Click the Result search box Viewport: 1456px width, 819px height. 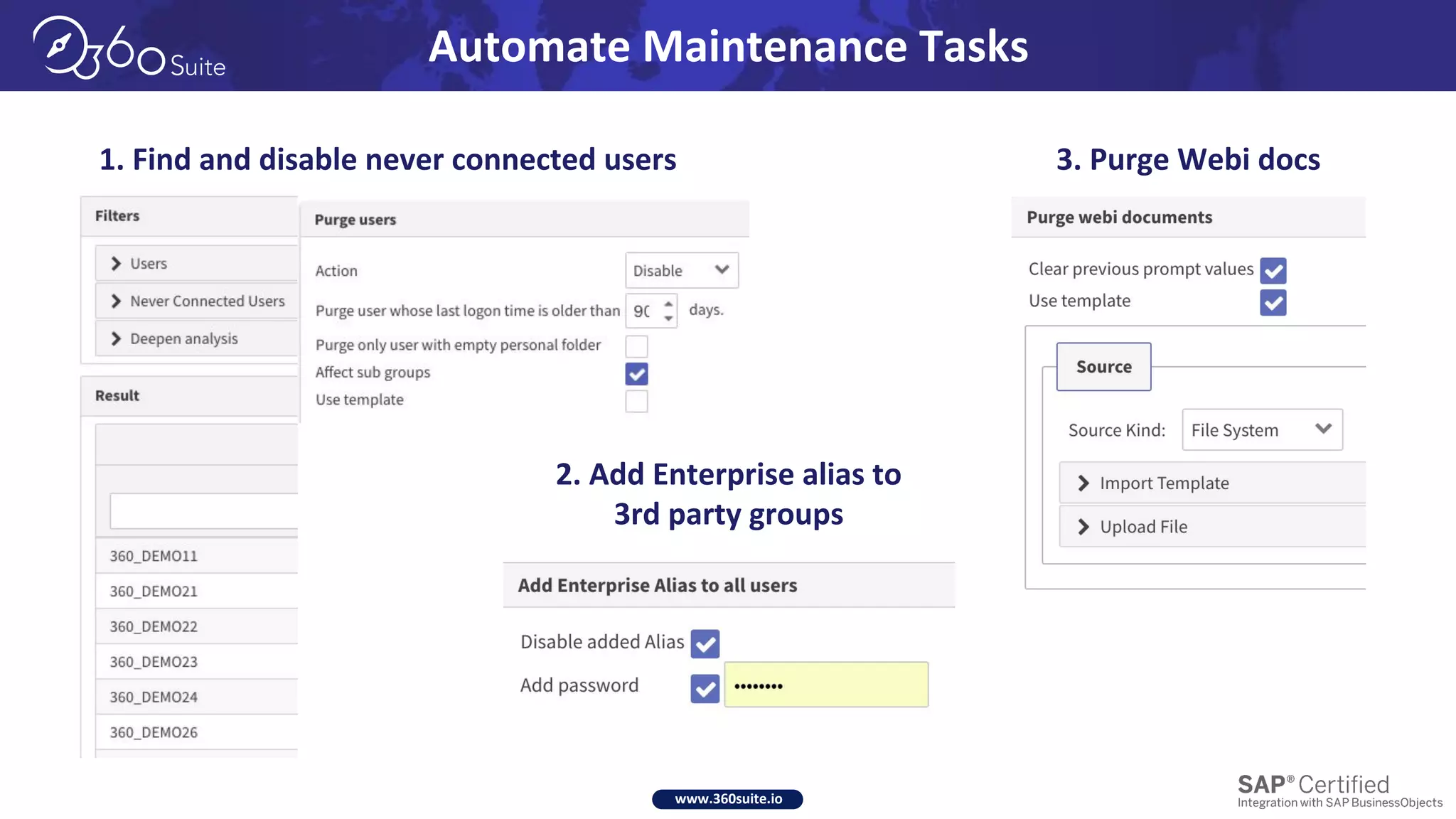pyautogui.click(x=204, y=510)
